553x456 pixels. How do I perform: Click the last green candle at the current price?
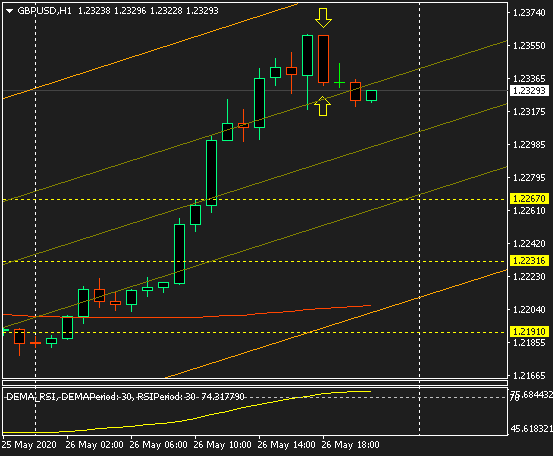[371, 96]
